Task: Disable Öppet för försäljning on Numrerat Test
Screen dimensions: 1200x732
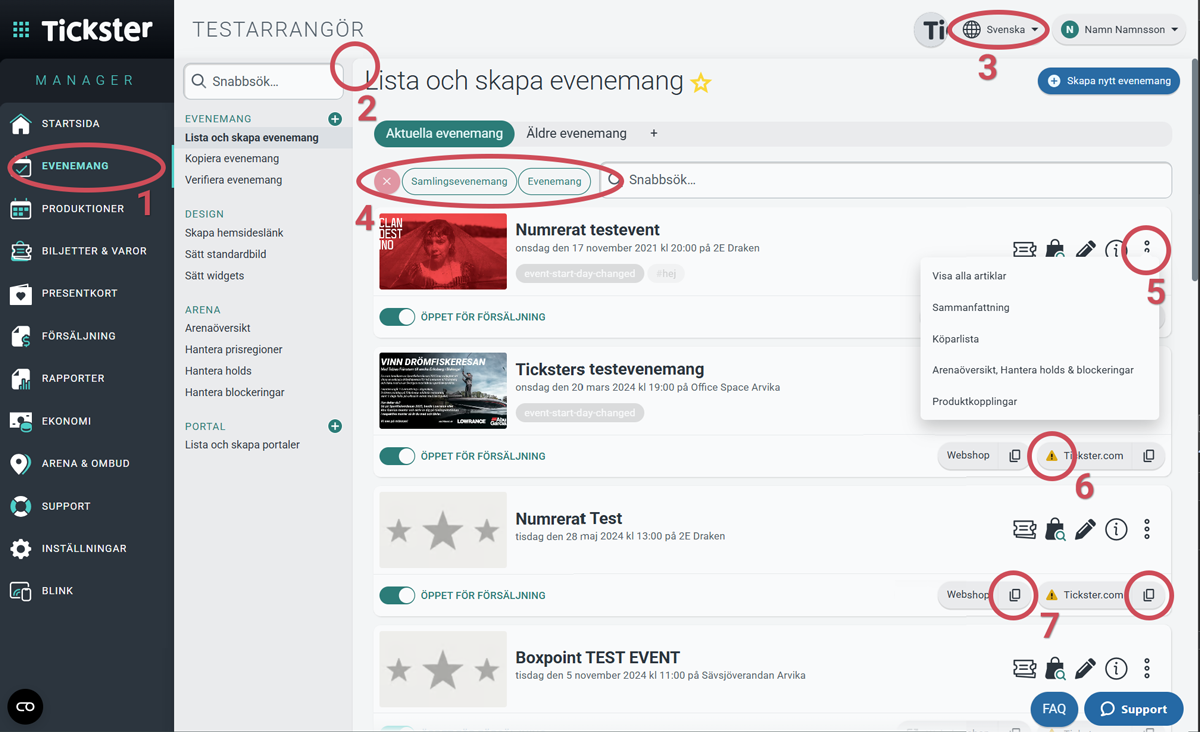Action: [397, 595]
